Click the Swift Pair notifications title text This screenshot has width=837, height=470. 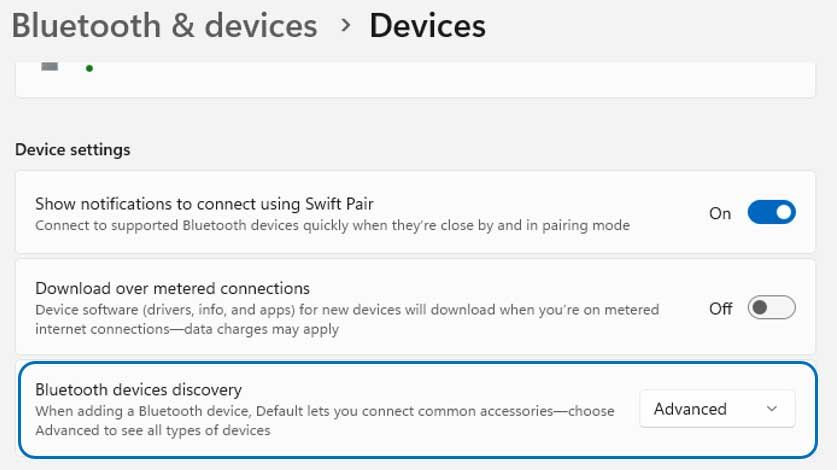[x=204, y=203]
